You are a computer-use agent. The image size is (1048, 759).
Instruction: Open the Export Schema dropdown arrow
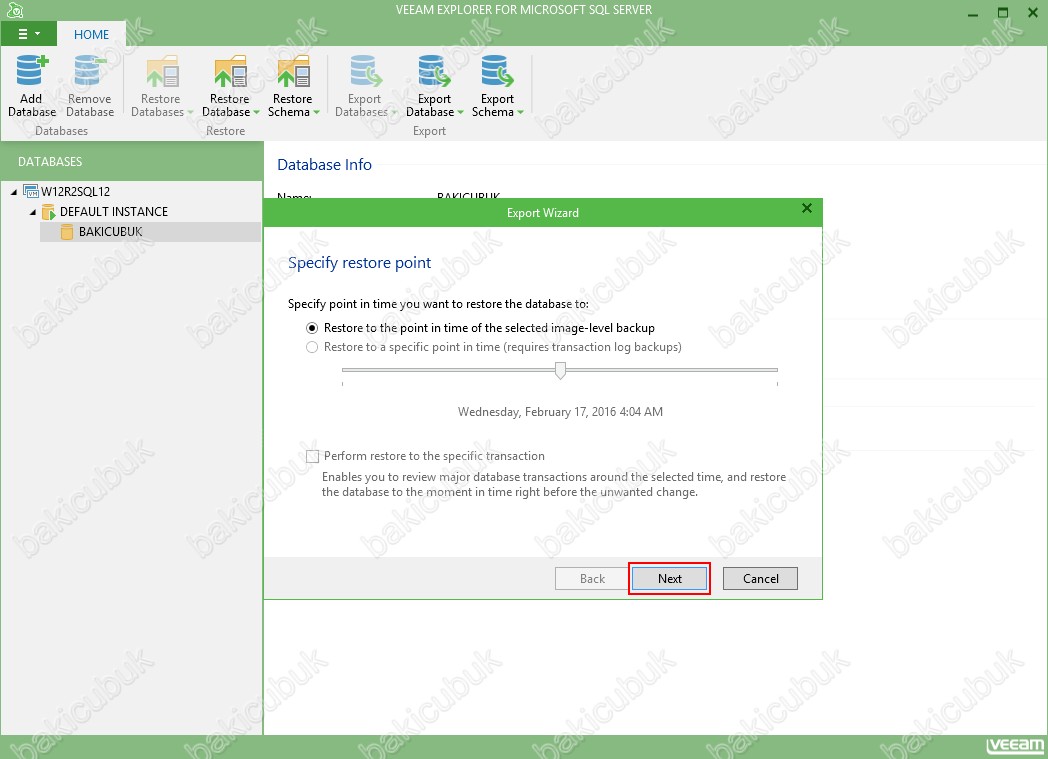tap(520, 112)
